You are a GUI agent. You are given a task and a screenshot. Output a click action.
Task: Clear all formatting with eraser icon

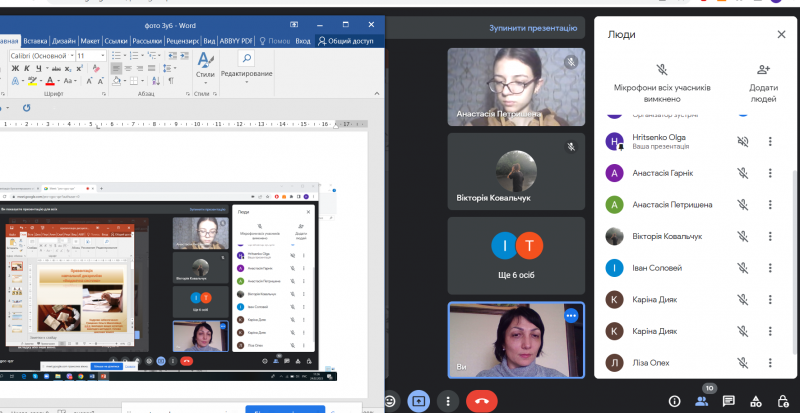[x=96, y=68]
